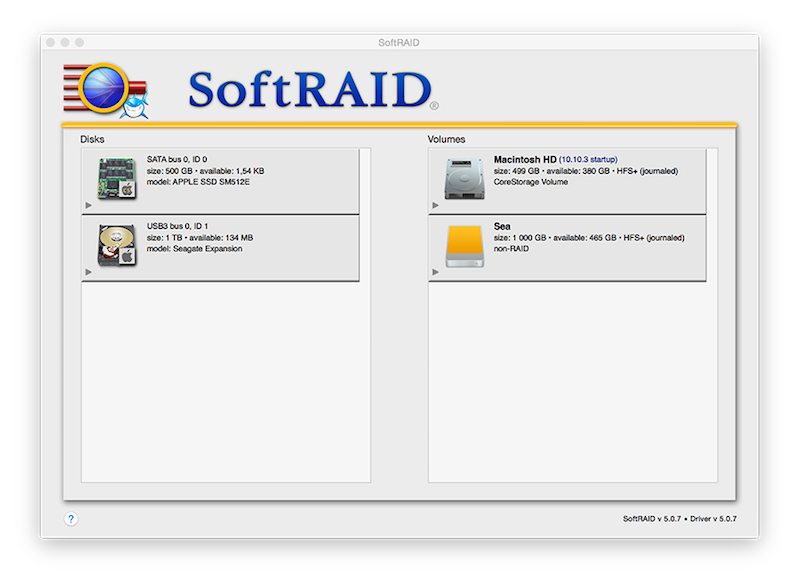Click the Seagate Expansion model text
This screenshot has height=585, width=800.
tap(194, 249)
